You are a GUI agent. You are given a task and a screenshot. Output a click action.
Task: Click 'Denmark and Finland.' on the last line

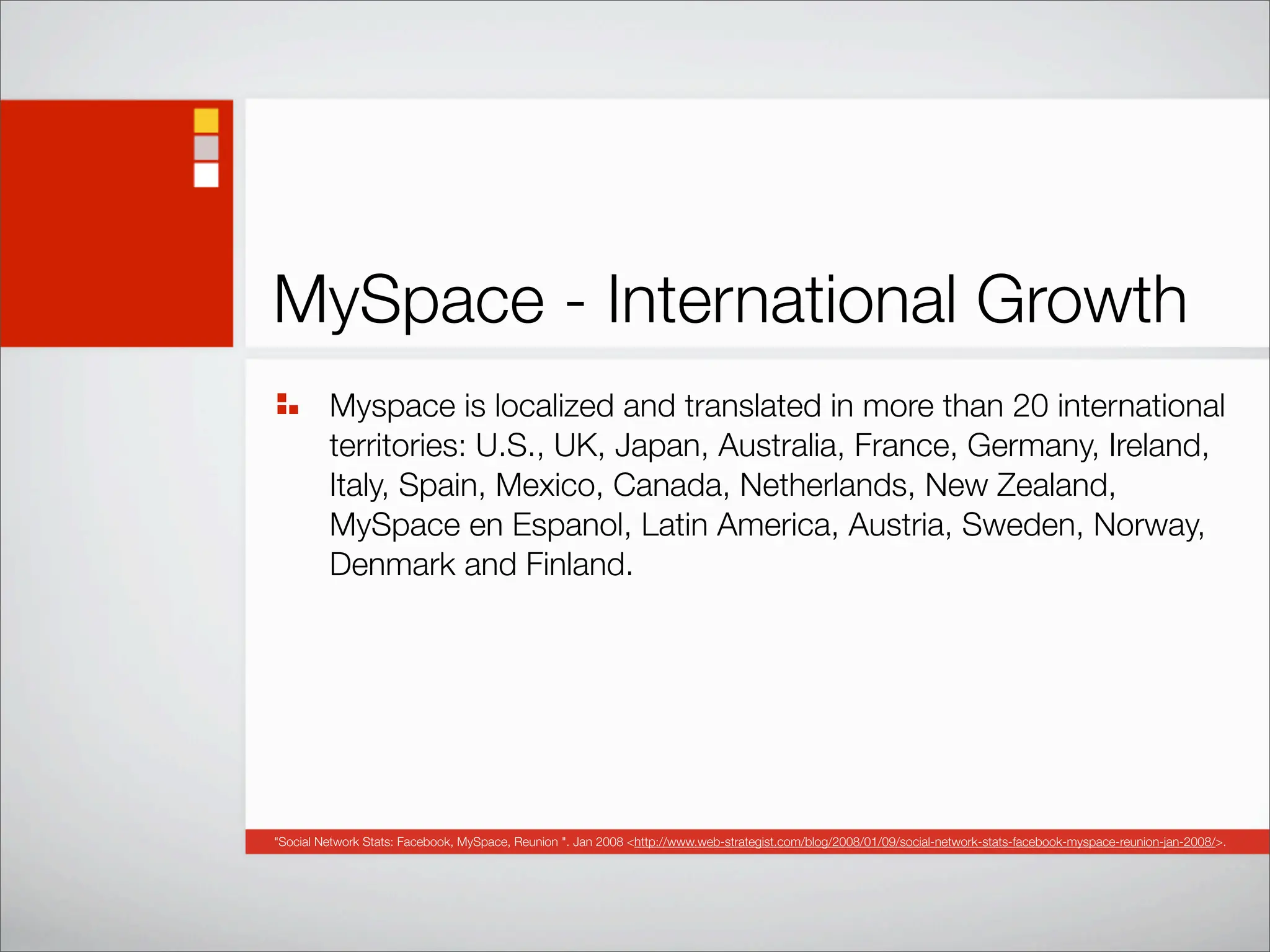[x=481, y=565]
